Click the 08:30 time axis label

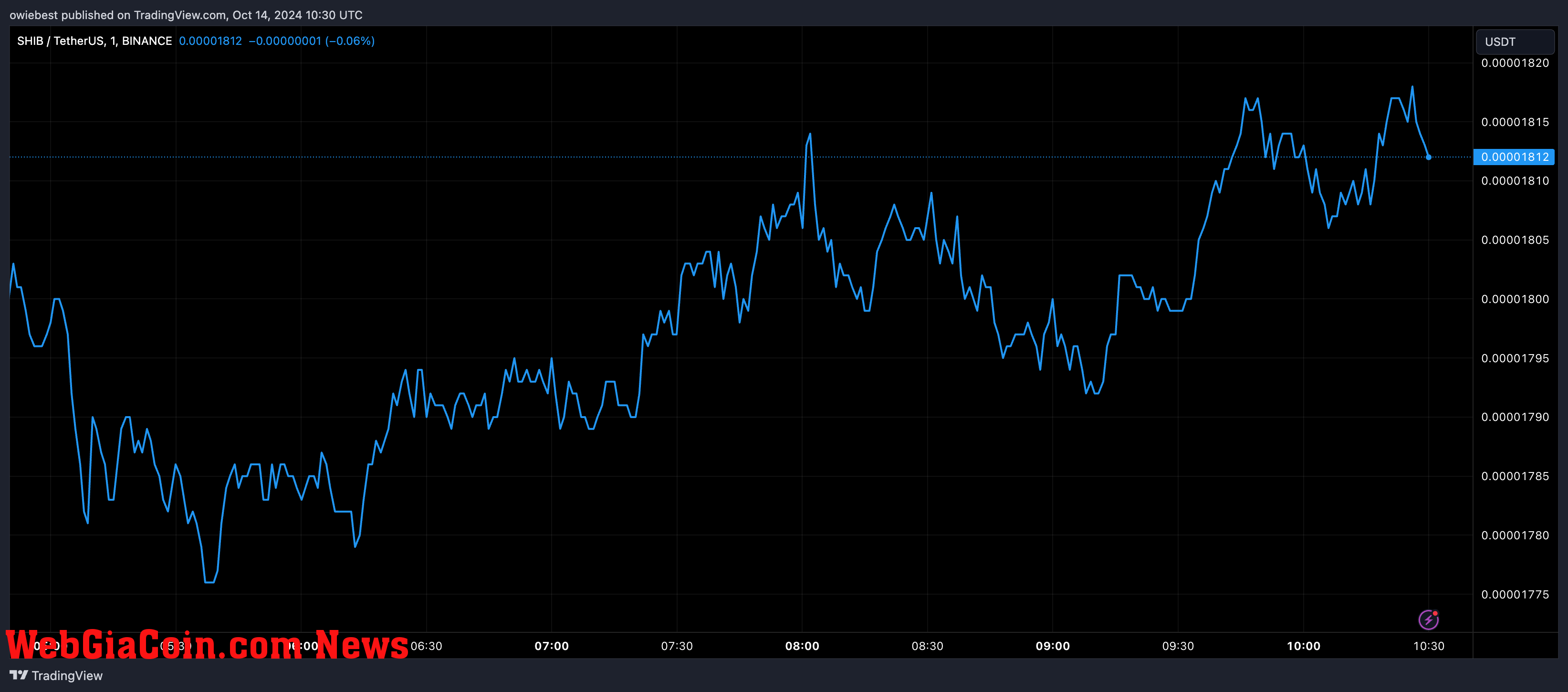pos(927,646)
